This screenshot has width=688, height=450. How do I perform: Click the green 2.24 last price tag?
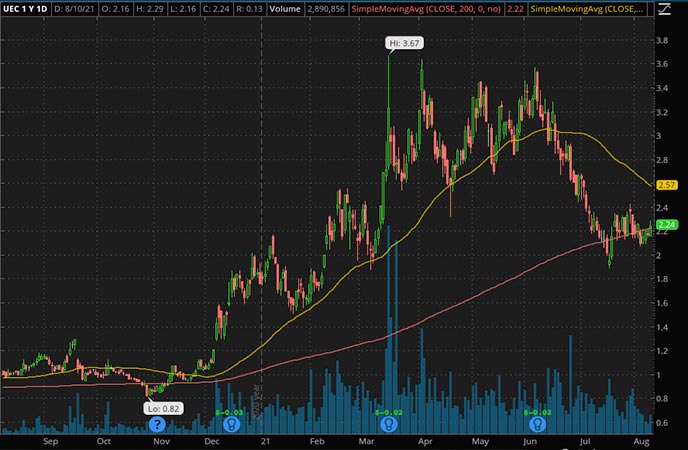[666, 225]
